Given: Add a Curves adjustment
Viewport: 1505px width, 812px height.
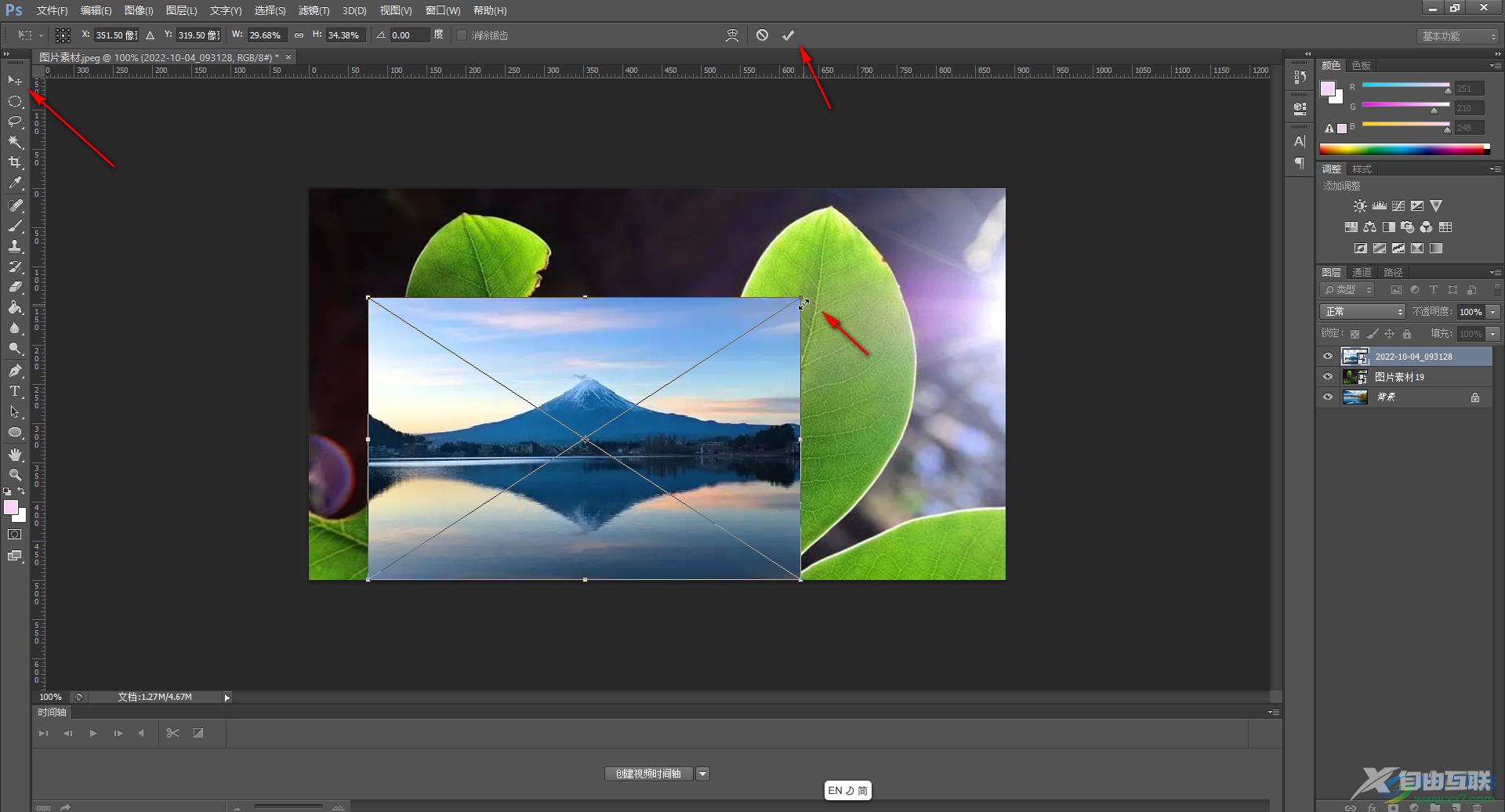Looking at the screenshot, I should (x=1398, y=206).
